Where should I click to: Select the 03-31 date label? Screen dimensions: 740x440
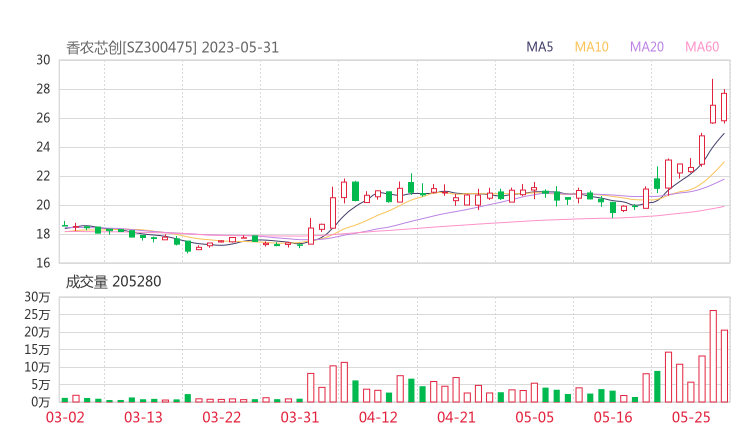pos(300,417)
